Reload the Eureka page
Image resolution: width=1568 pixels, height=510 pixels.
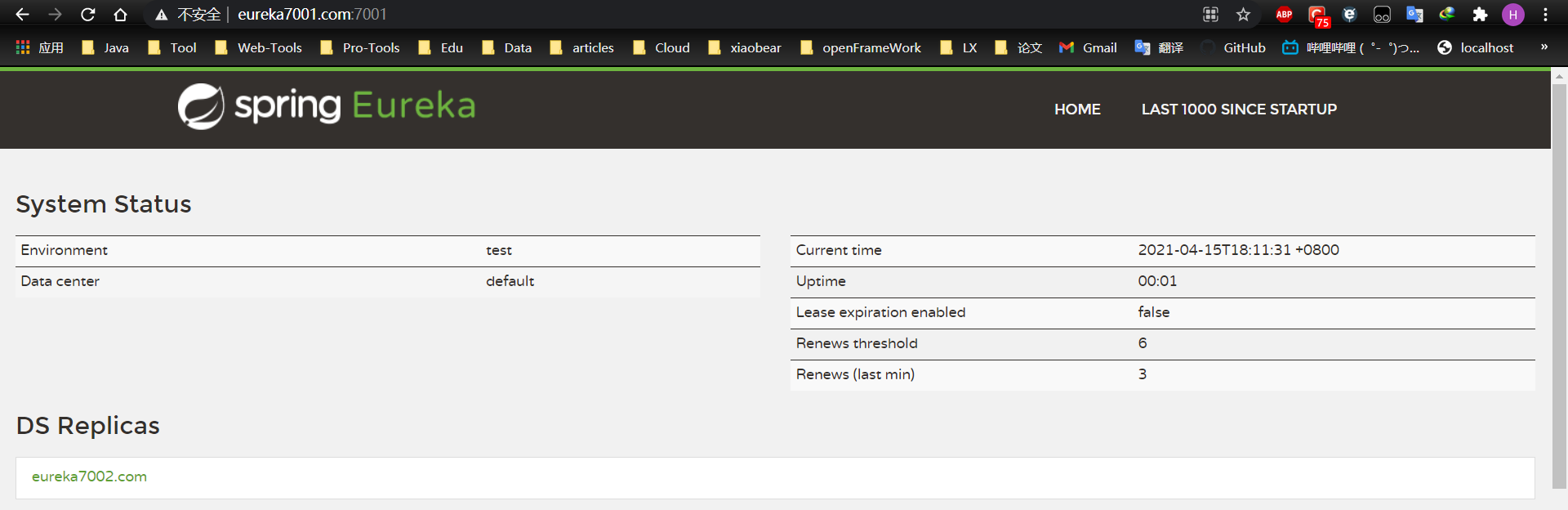click(87, 15)
